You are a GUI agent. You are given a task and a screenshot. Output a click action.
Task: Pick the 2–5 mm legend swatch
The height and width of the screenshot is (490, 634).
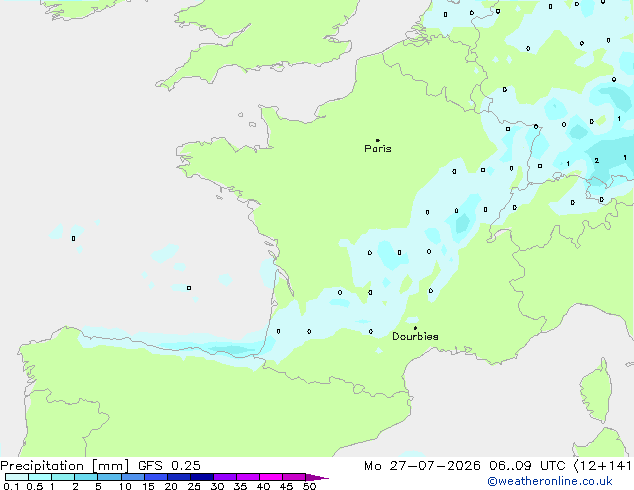pos(87,477)
